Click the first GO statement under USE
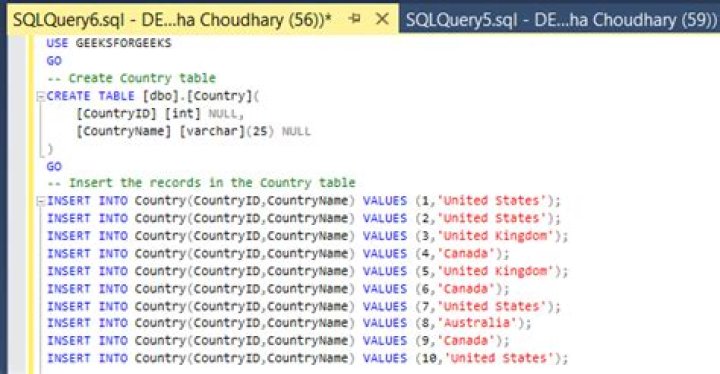 [x=54, y=61]
